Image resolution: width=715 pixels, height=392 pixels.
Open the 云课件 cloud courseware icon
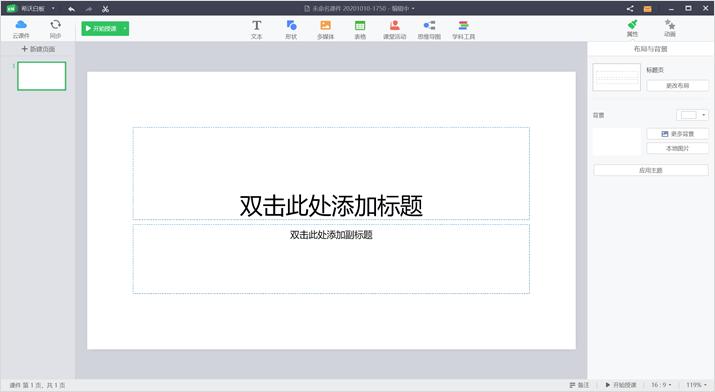tap(21, 28)
